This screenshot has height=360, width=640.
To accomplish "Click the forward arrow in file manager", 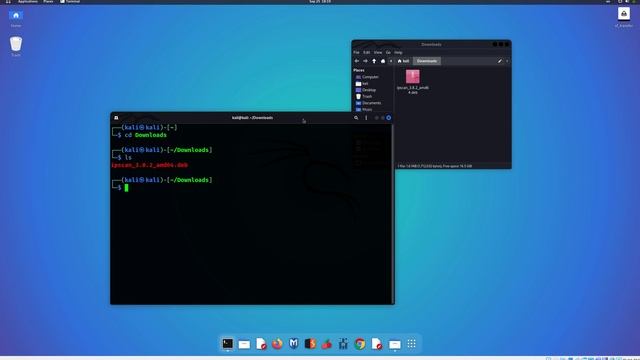I will click(x=365, y=61).
